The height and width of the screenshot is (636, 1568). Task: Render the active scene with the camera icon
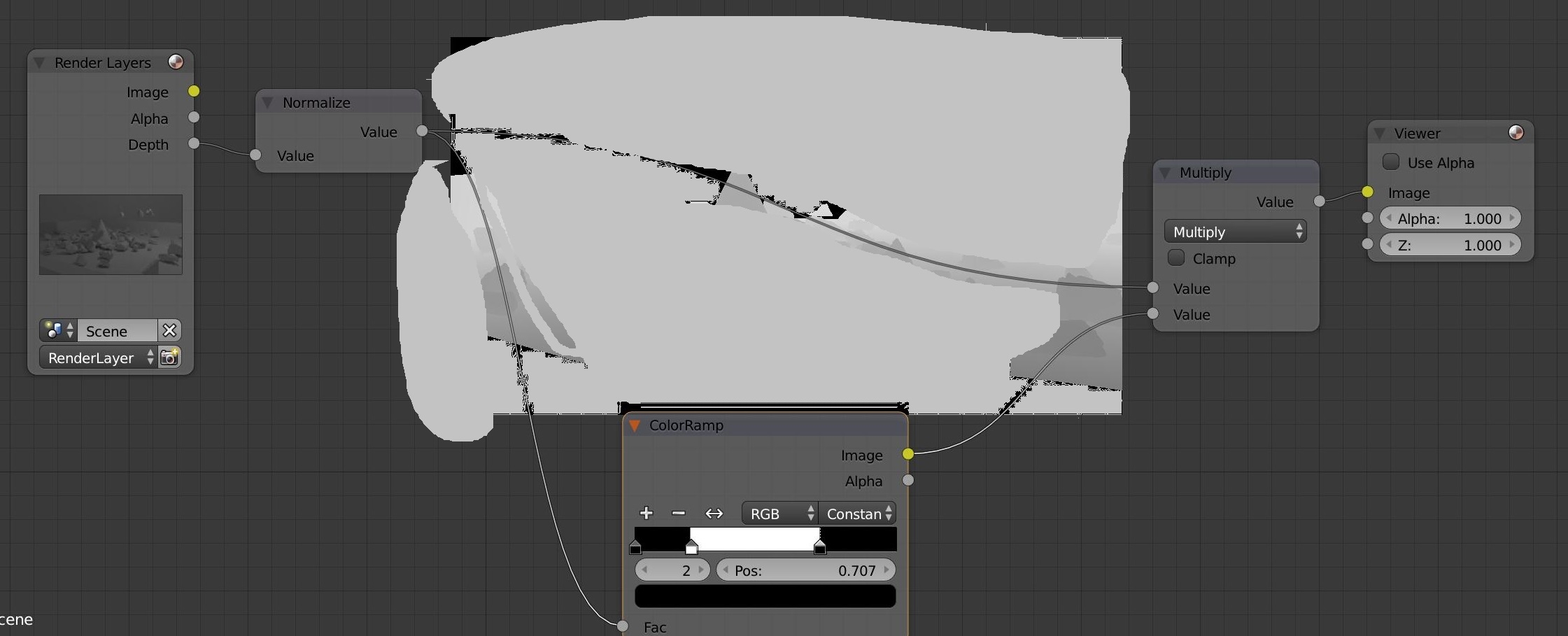tap(169, 358)
